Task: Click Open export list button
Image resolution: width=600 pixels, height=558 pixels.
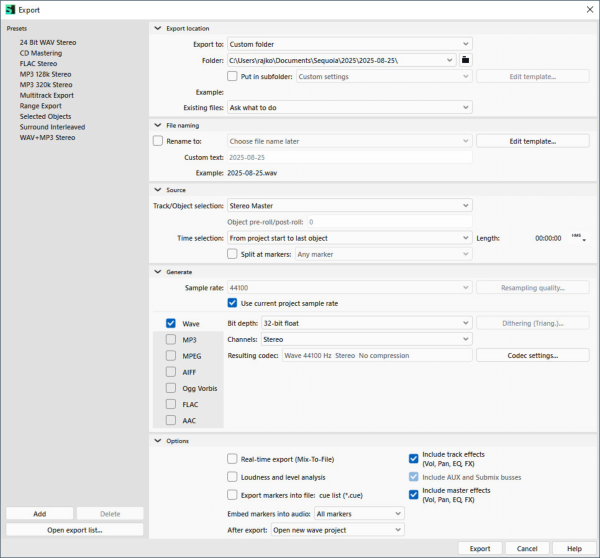Action: pos(75,530)
